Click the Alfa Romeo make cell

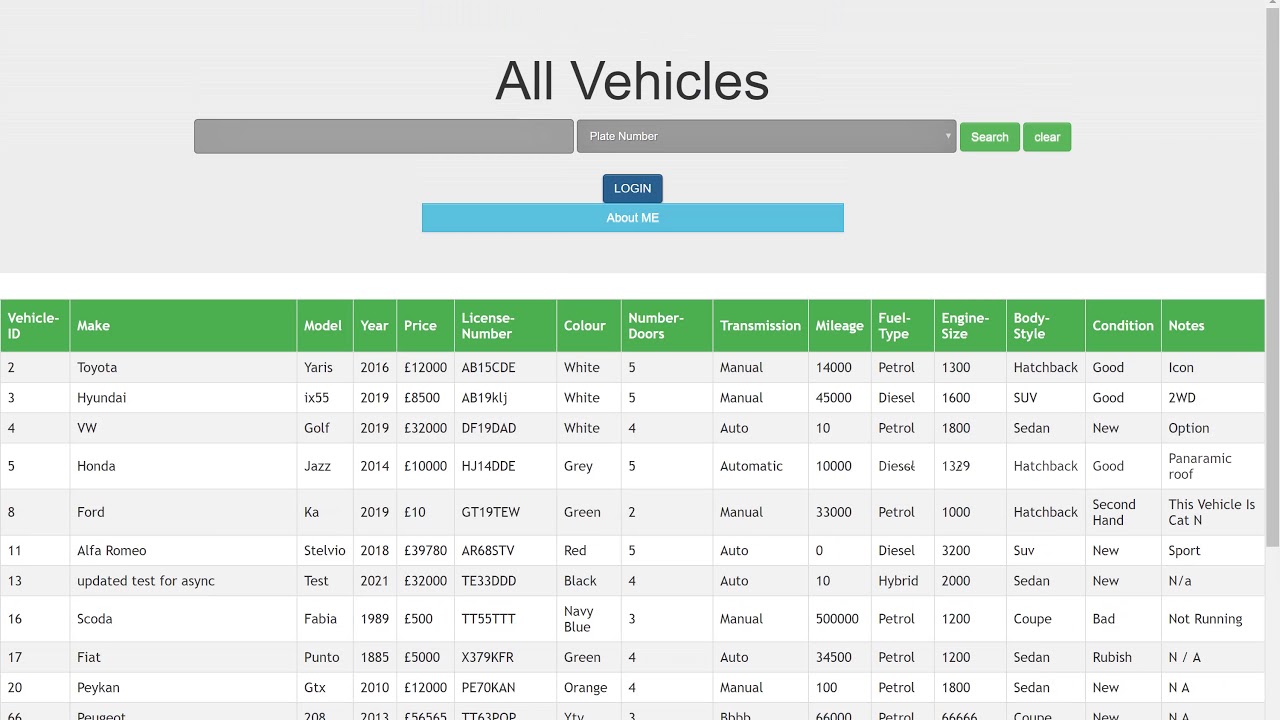click(183, 550)
